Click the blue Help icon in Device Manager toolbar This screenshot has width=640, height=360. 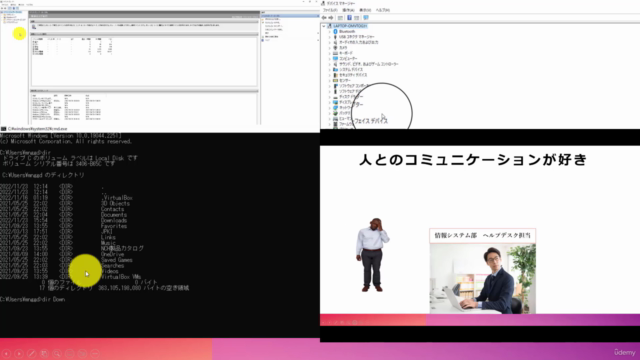click(349, 18)
